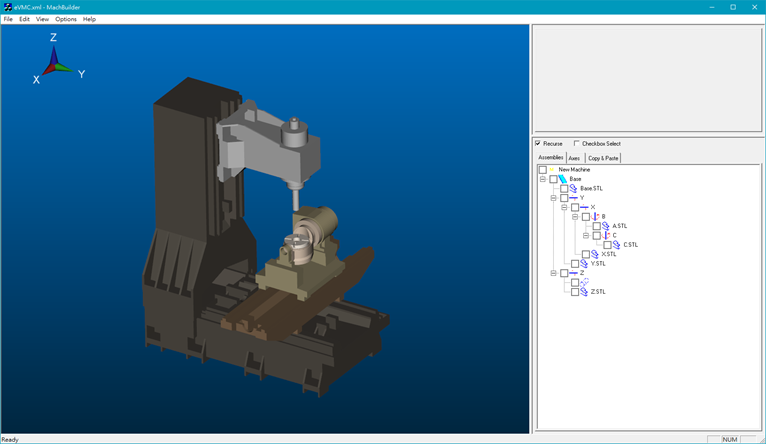Open the Options menu

tap(66, 19)
